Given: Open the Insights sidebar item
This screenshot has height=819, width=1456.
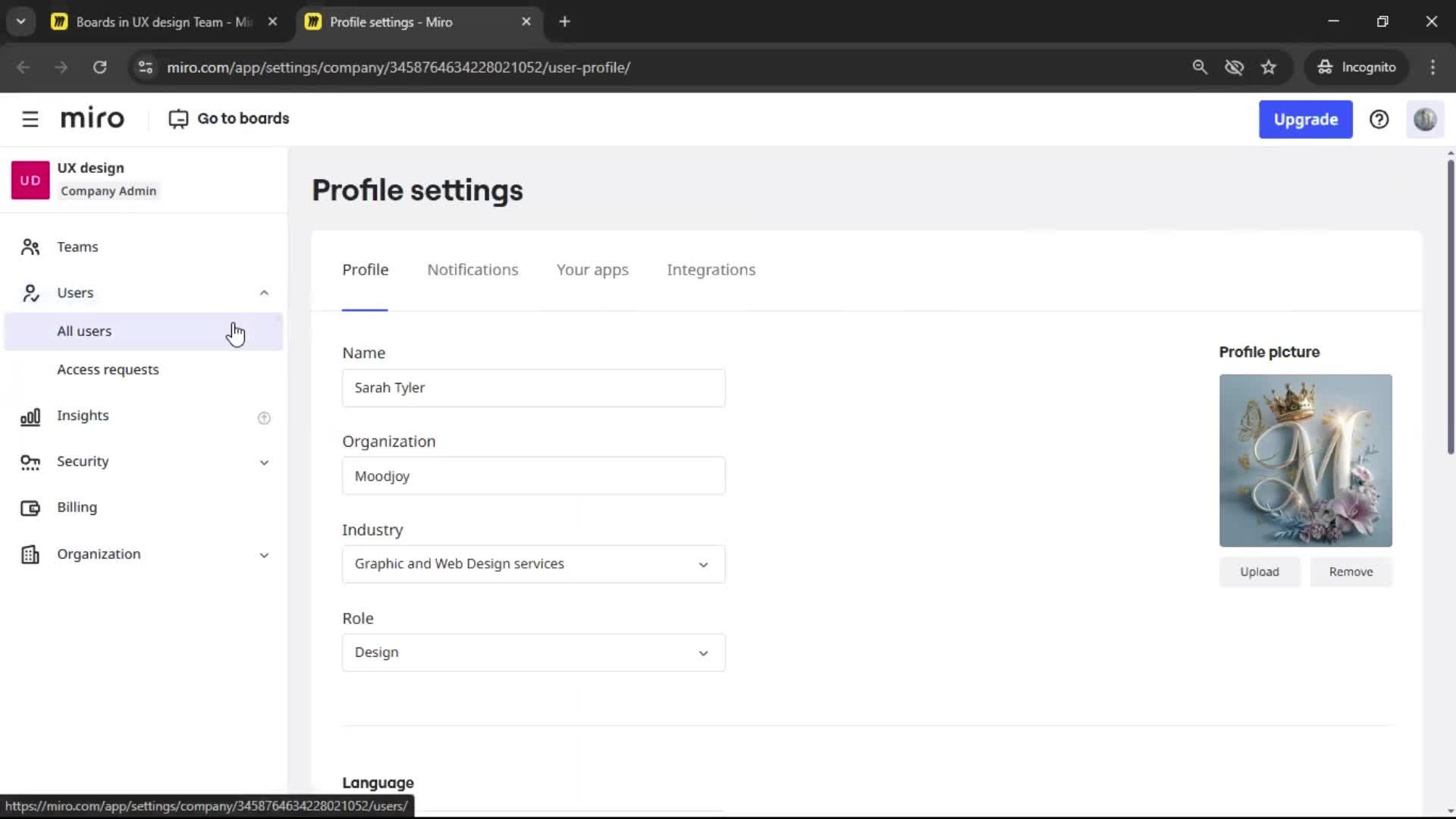Looking at the screenshot, I should pyautogui.click(x=143, y=416).
